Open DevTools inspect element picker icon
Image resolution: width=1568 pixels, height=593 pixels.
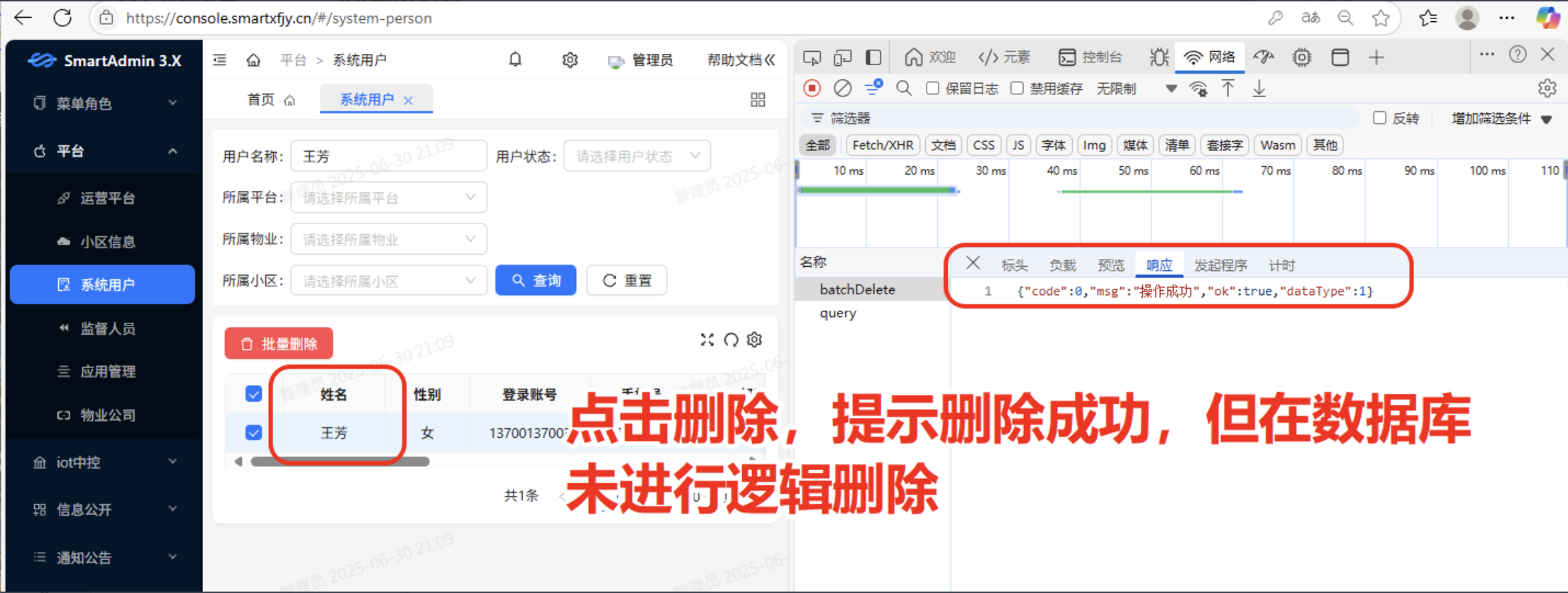(812, 57)
